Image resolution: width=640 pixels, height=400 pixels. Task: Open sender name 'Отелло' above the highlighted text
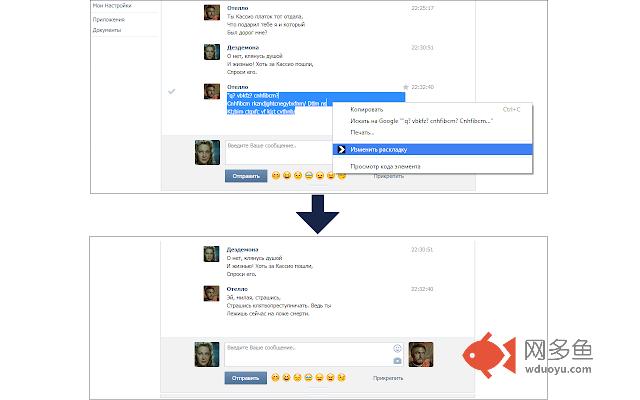(238, 87)
